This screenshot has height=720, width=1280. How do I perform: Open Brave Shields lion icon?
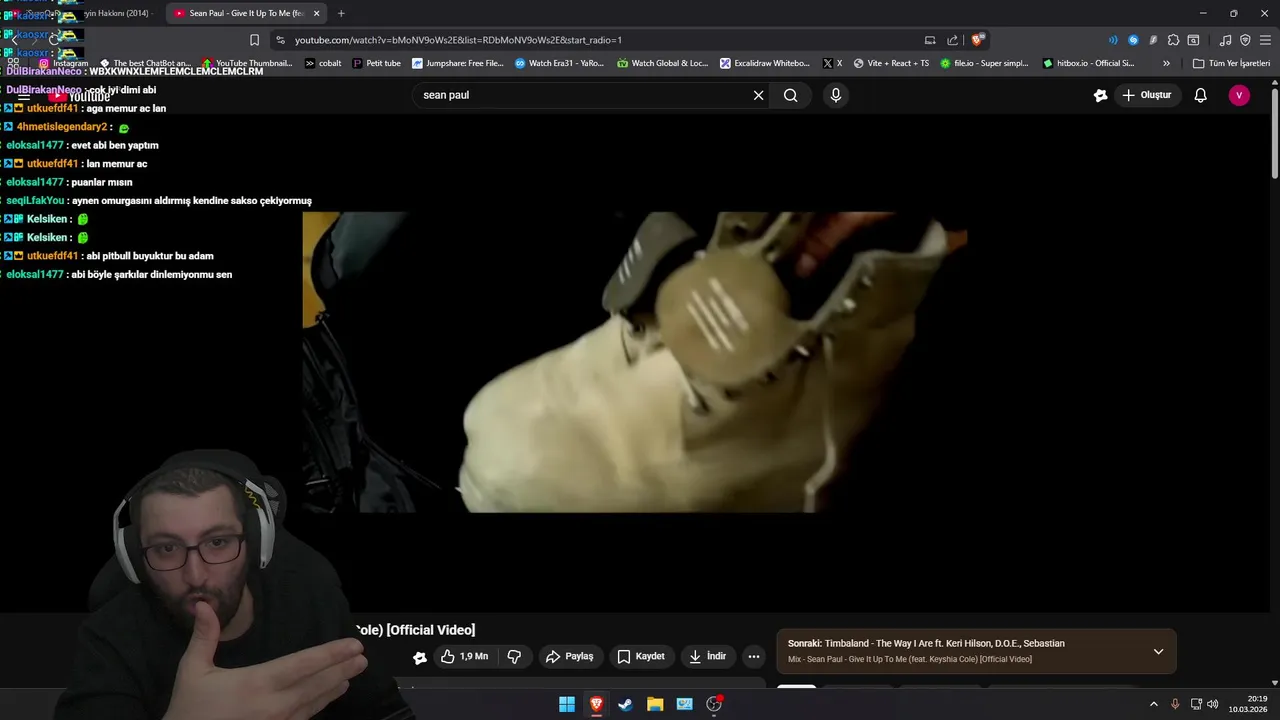tap(977, 40)
